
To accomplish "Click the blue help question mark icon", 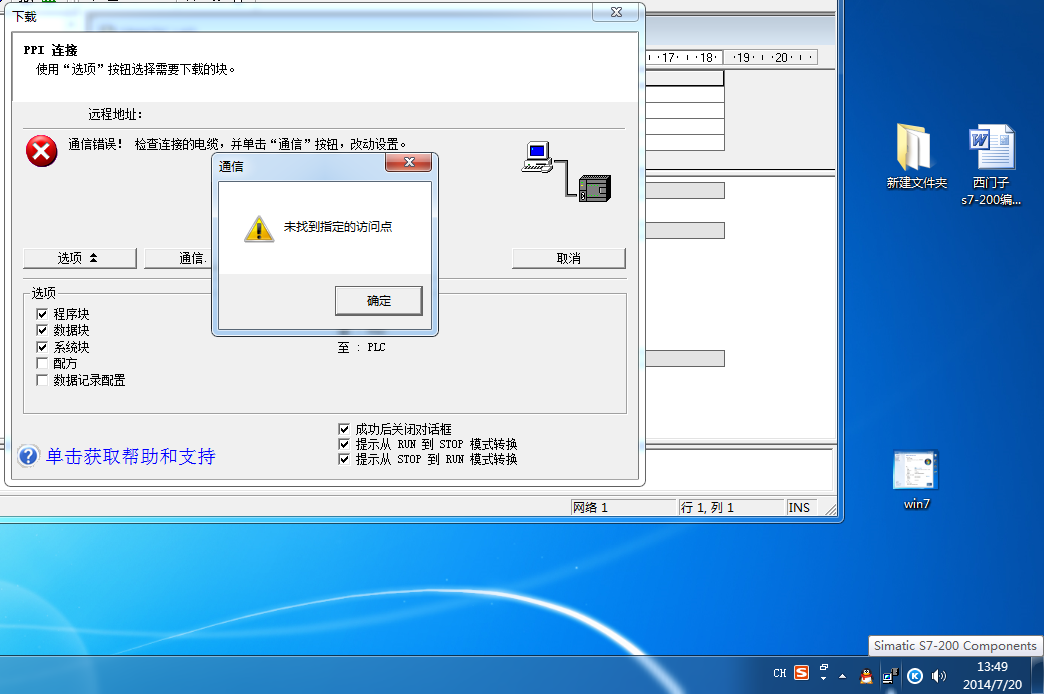I will 28,457.
